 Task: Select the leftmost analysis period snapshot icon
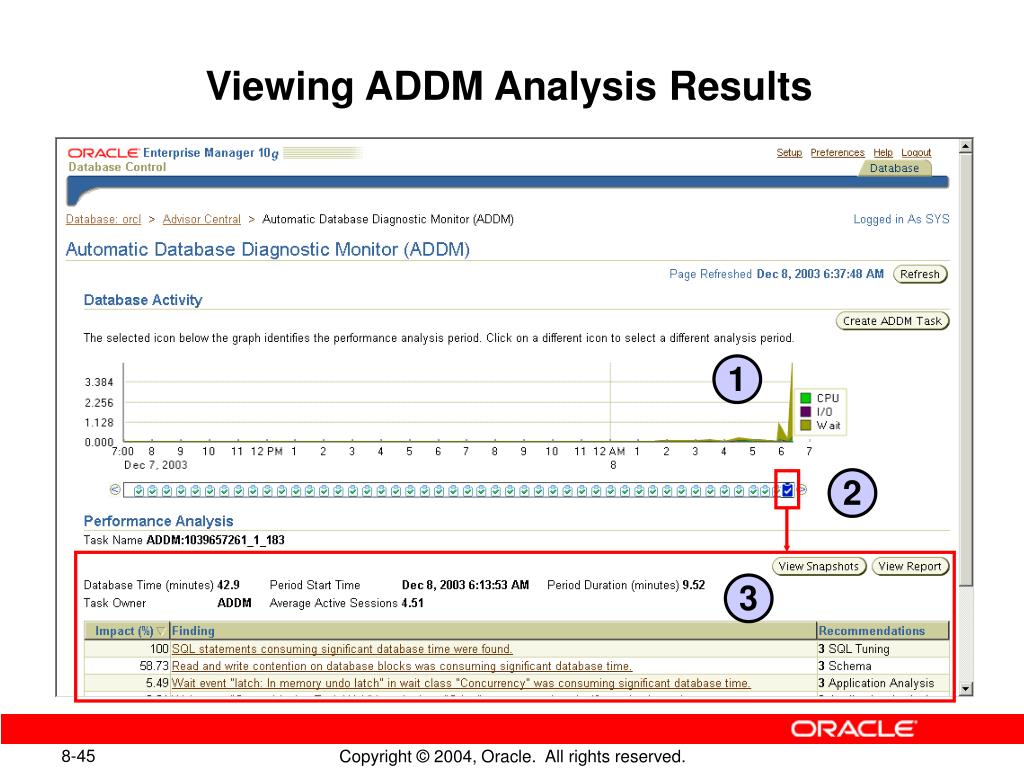pyautogui.click(x=138, y=490)
